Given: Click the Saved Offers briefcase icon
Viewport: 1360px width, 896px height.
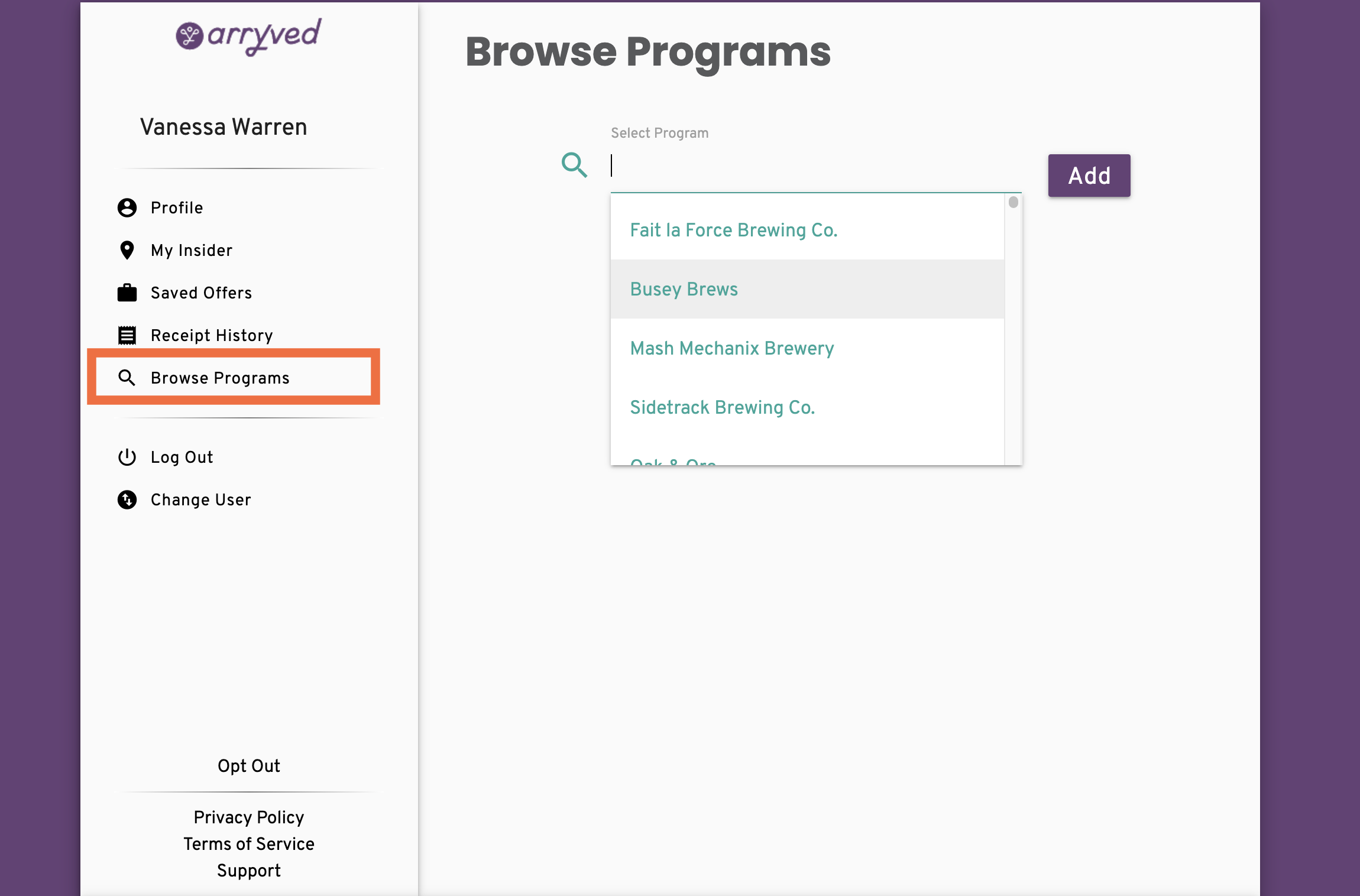Looking at the screenshot, I should point(127,293).
